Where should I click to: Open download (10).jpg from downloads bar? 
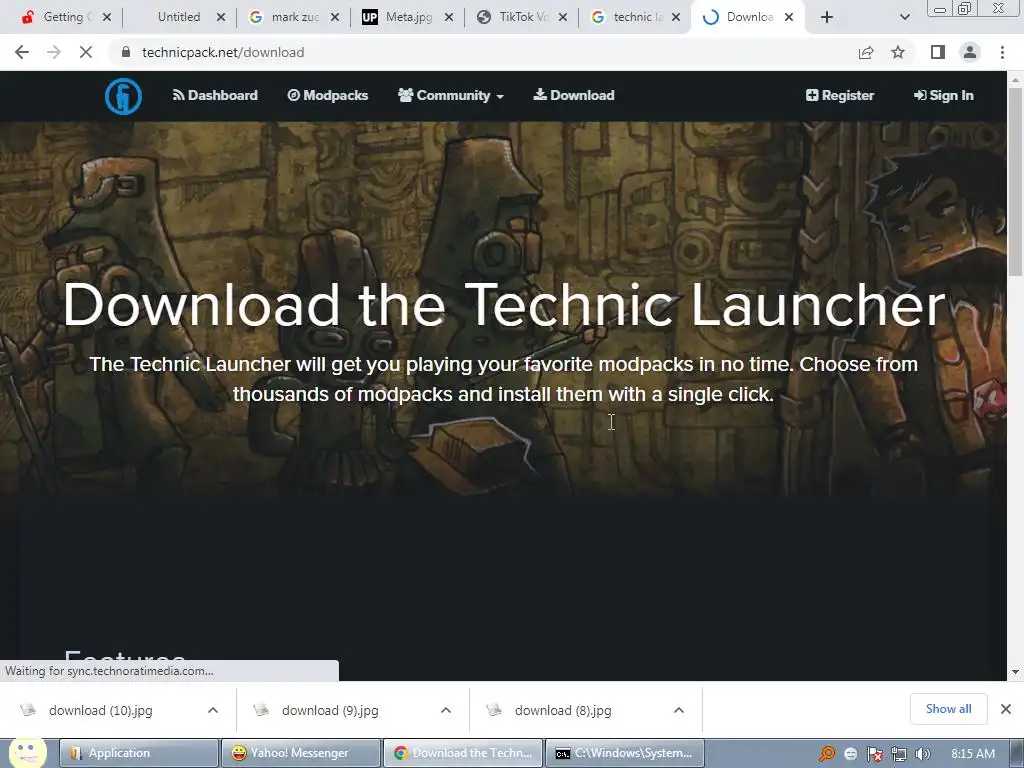tap(101, 710)
